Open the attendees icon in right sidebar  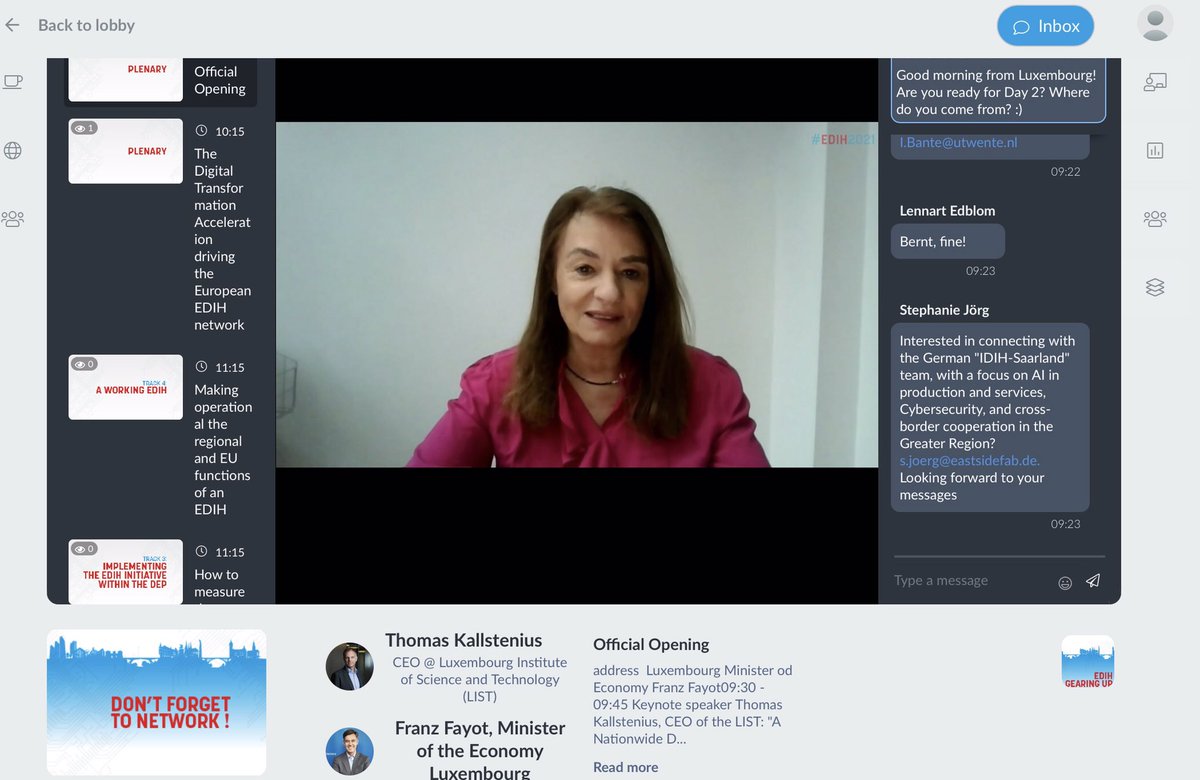[1155, 219]
